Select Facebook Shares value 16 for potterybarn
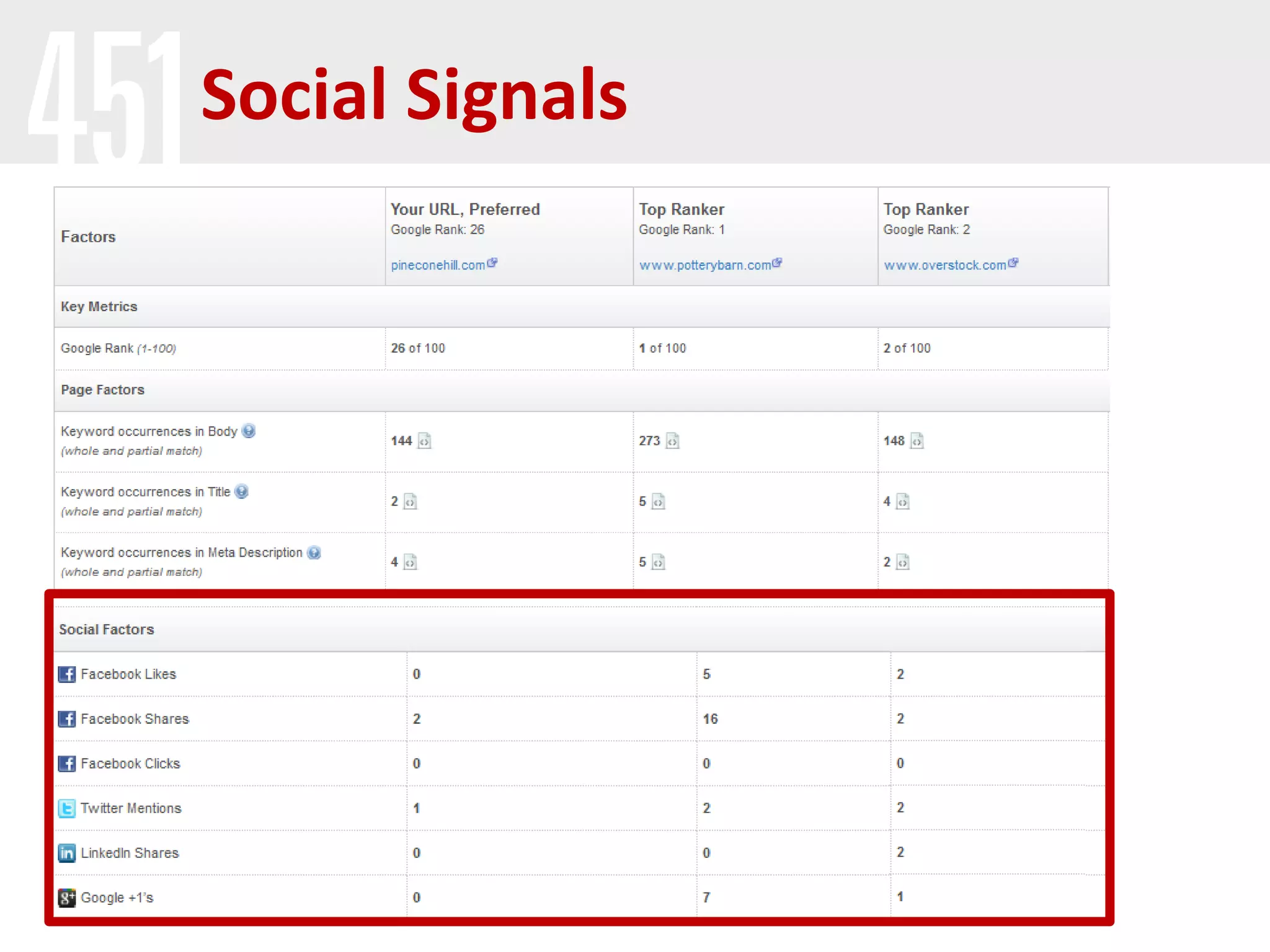Image resolution: width=1270 pixels, height=952 pixels. click(x=711, y=719)
